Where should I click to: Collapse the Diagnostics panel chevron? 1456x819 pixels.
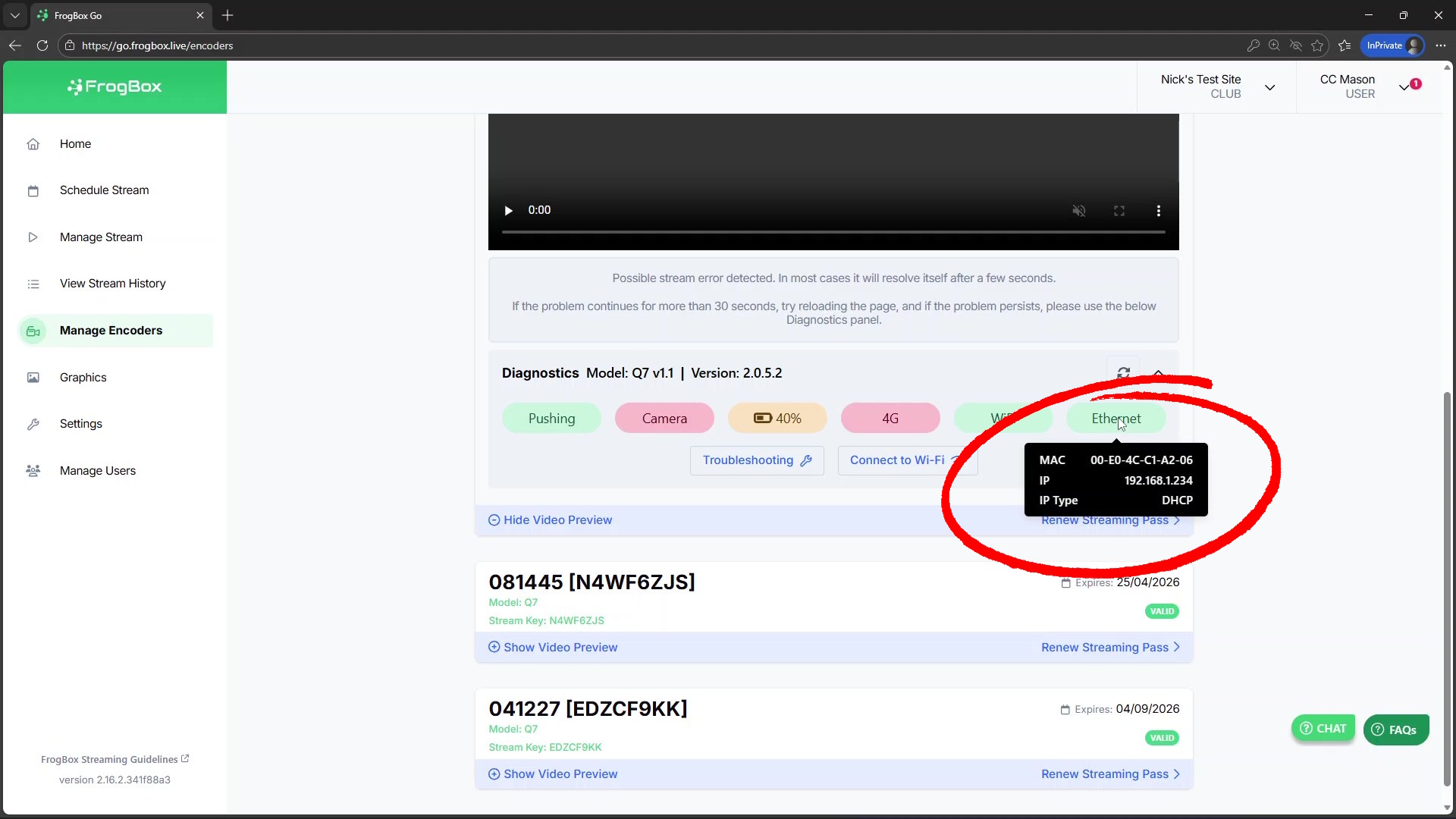point(1158,372)
